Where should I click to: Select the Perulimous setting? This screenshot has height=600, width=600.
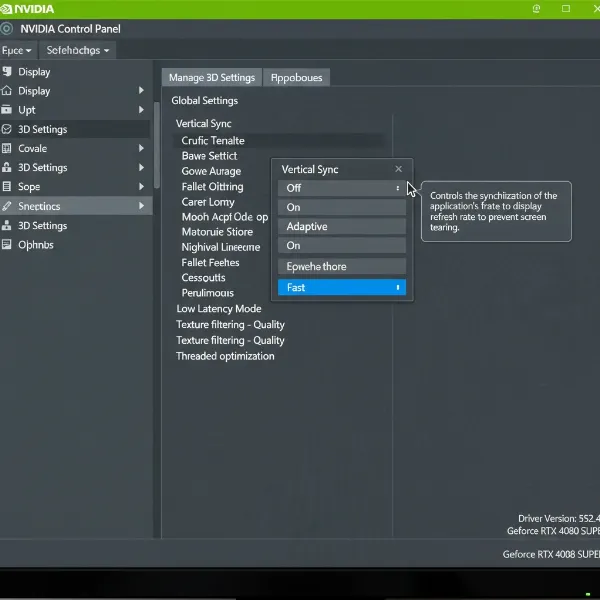point(207,293)
